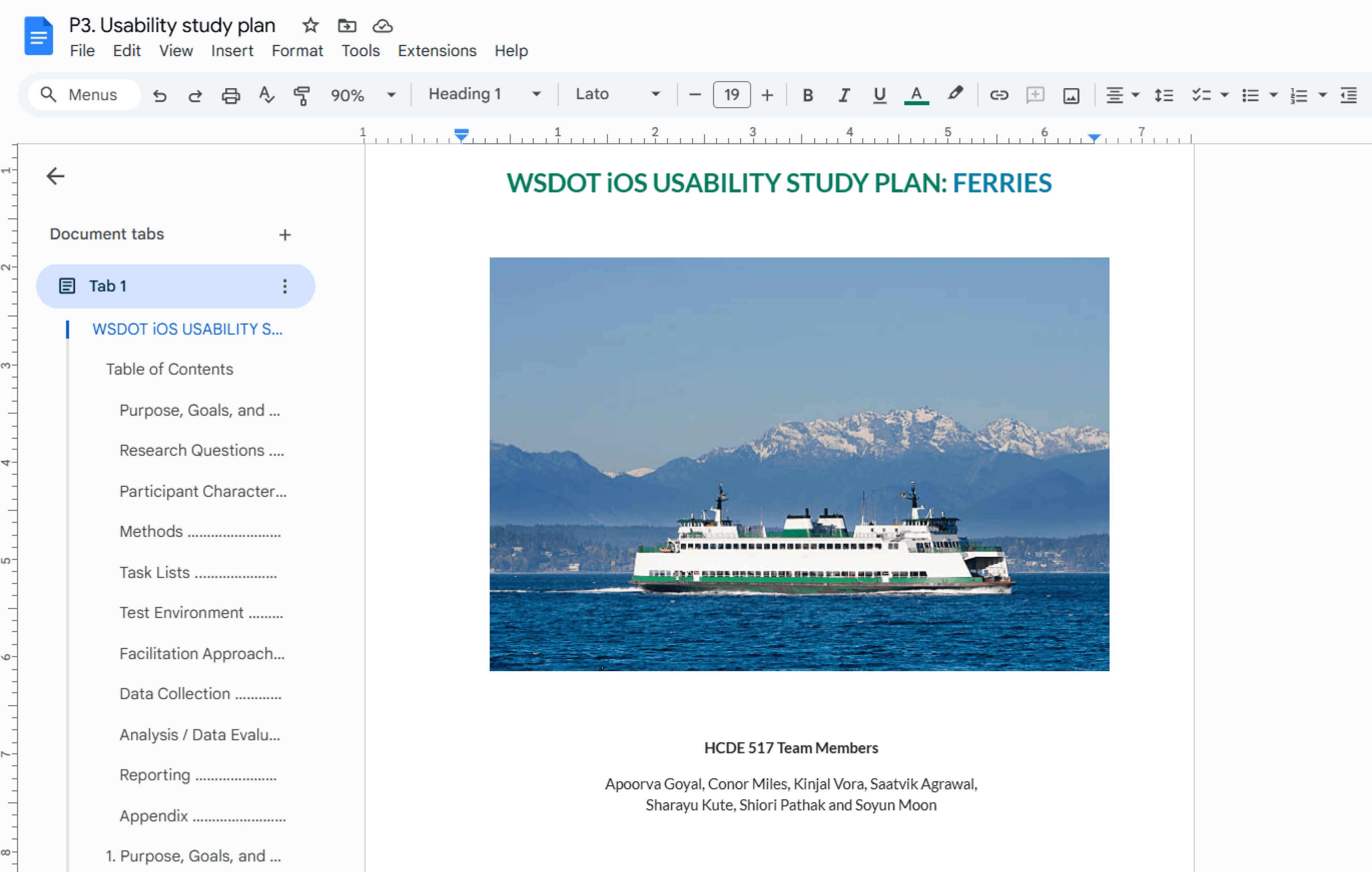Open the View menu
1372x872 pixels.
coord(176,51)
